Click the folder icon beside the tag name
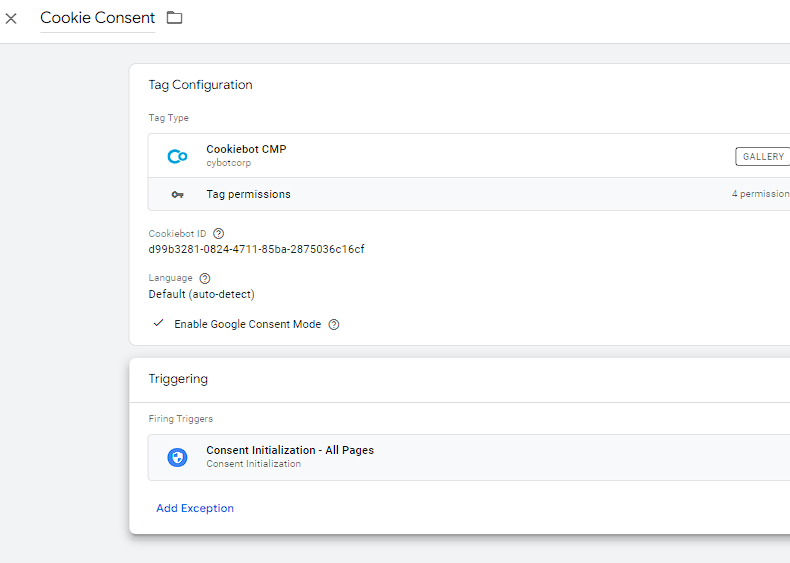 [175, 17]
